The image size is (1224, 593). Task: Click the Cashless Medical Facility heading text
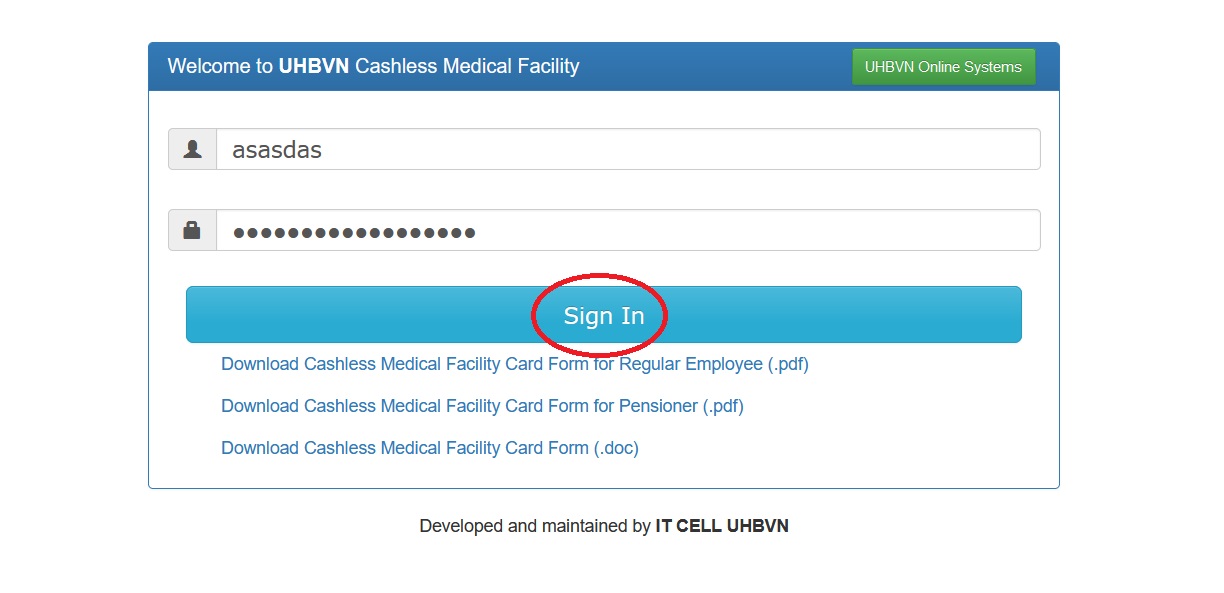(467, 67)
